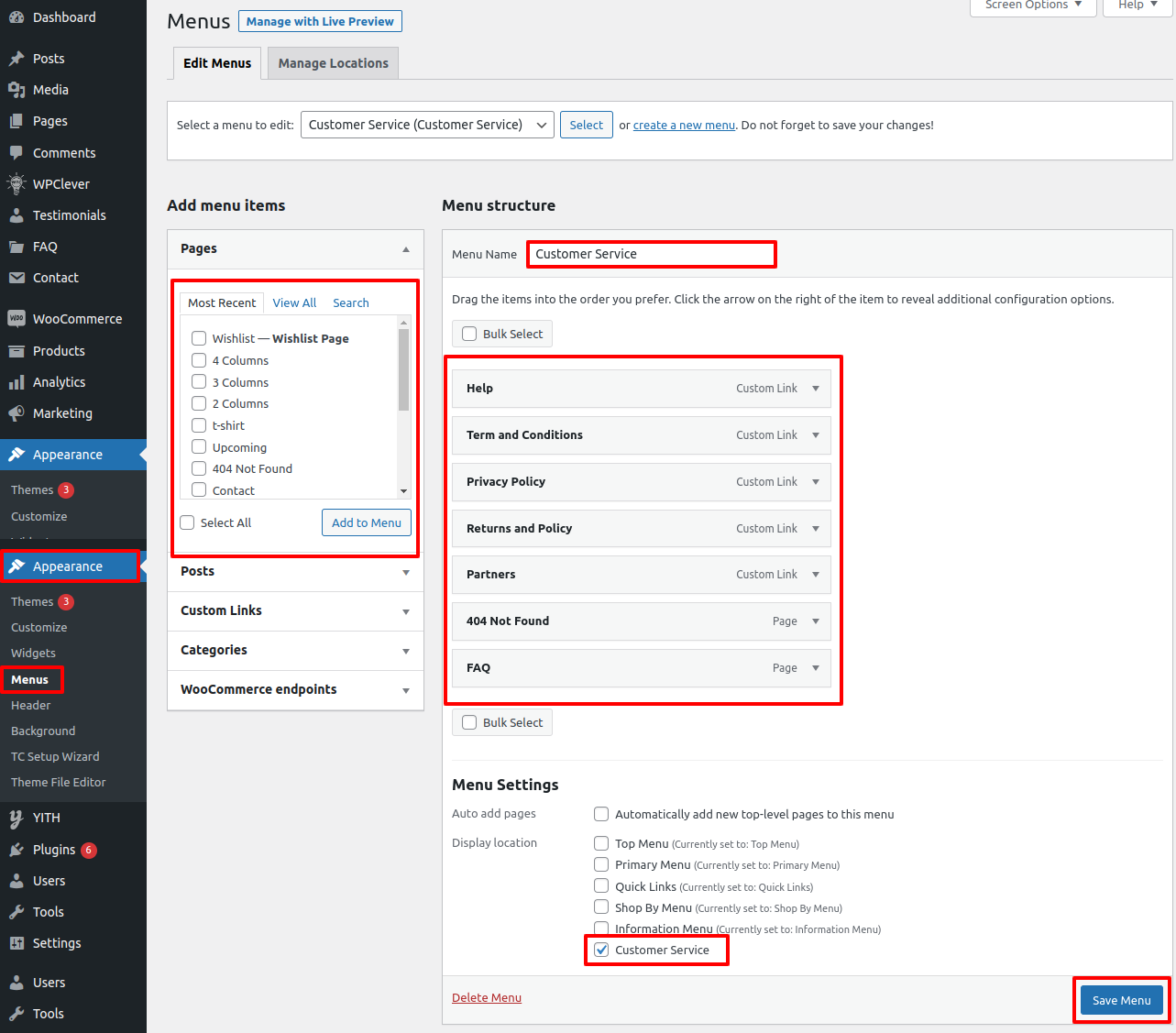Screen dimensions: 1176x1033
Task: Expand Term and Conditions item arrow
Action: click(816, 435)
